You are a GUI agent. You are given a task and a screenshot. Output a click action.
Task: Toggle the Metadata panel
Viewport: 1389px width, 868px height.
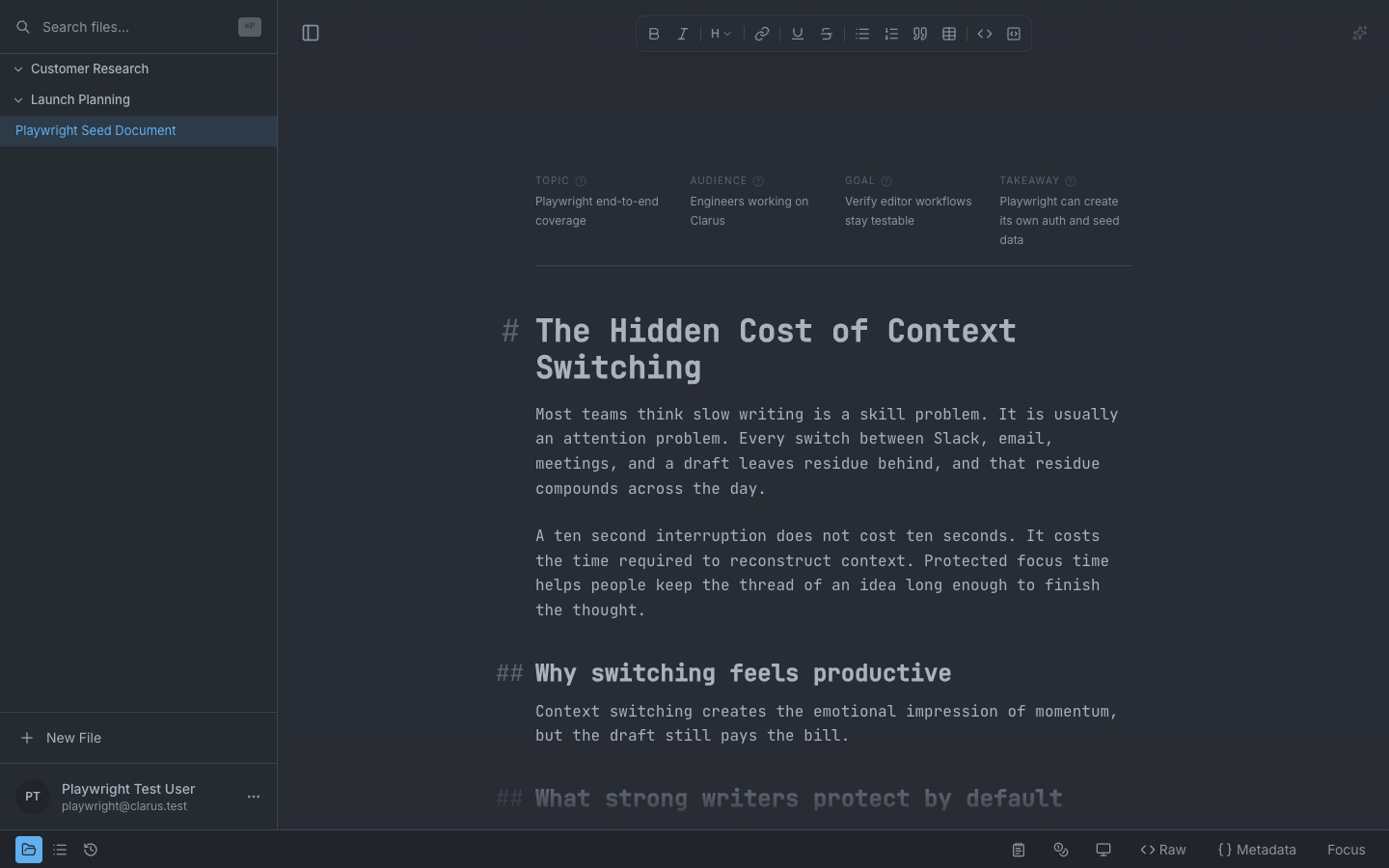pos(1257,850)
